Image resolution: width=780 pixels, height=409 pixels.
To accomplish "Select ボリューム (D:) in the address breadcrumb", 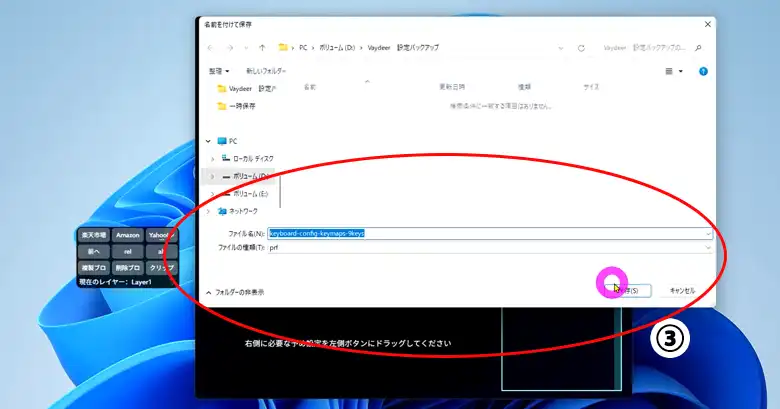I will 337,48.
